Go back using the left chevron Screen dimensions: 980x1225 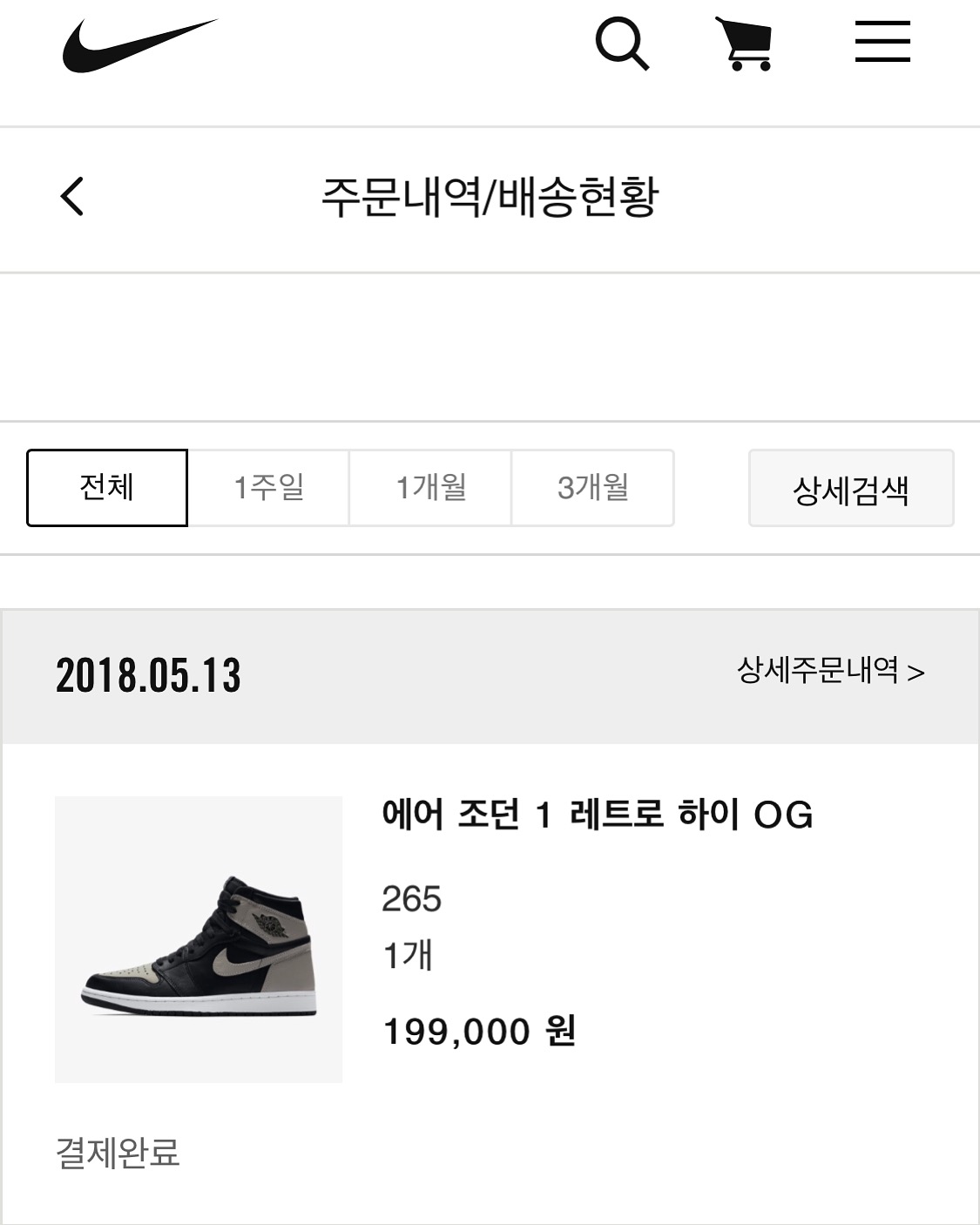pos(73,196)
